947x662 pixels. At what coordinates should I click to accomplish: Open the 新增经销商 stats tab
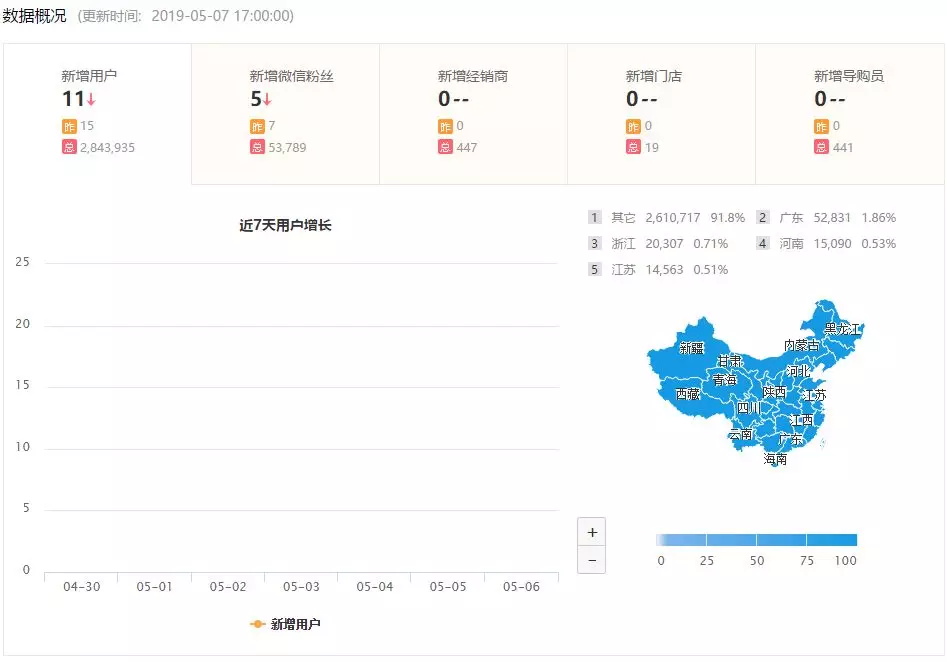(474, 114)
